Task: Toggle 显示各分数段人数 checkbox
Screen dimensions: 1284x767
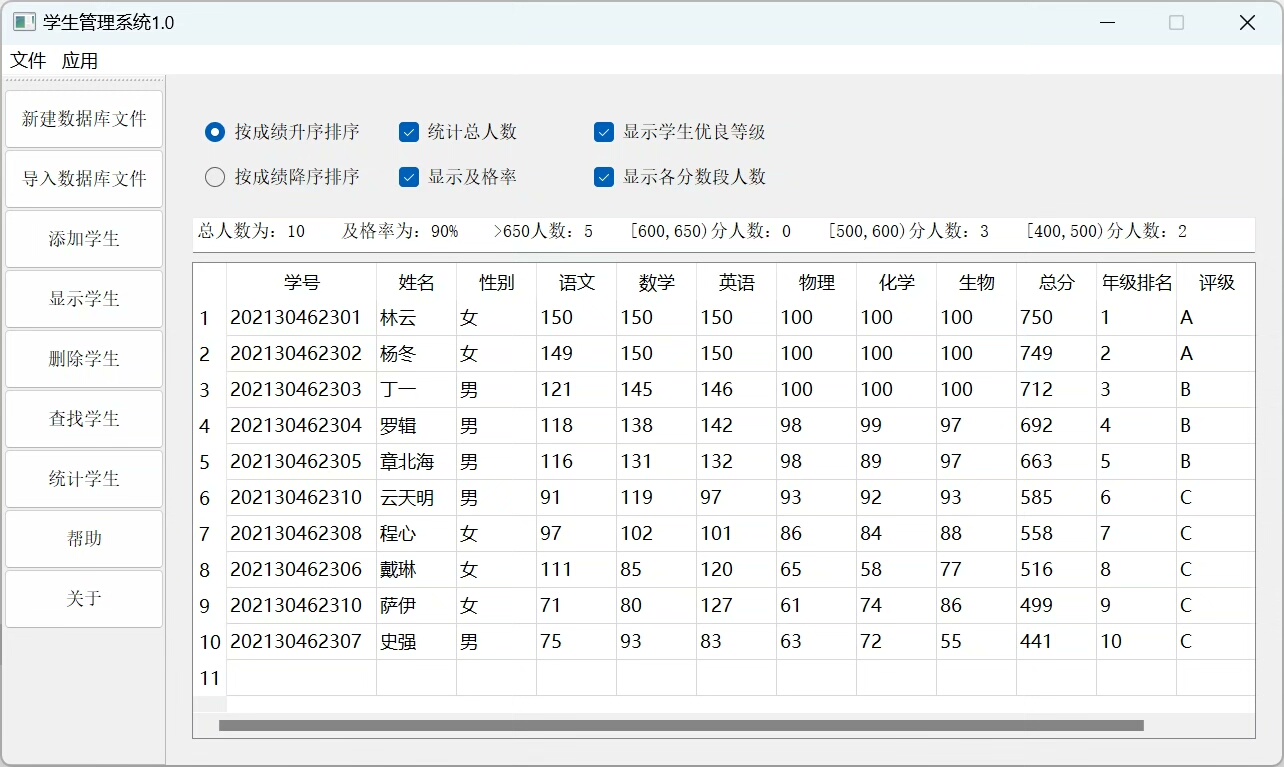Action: tap(604, 177)
